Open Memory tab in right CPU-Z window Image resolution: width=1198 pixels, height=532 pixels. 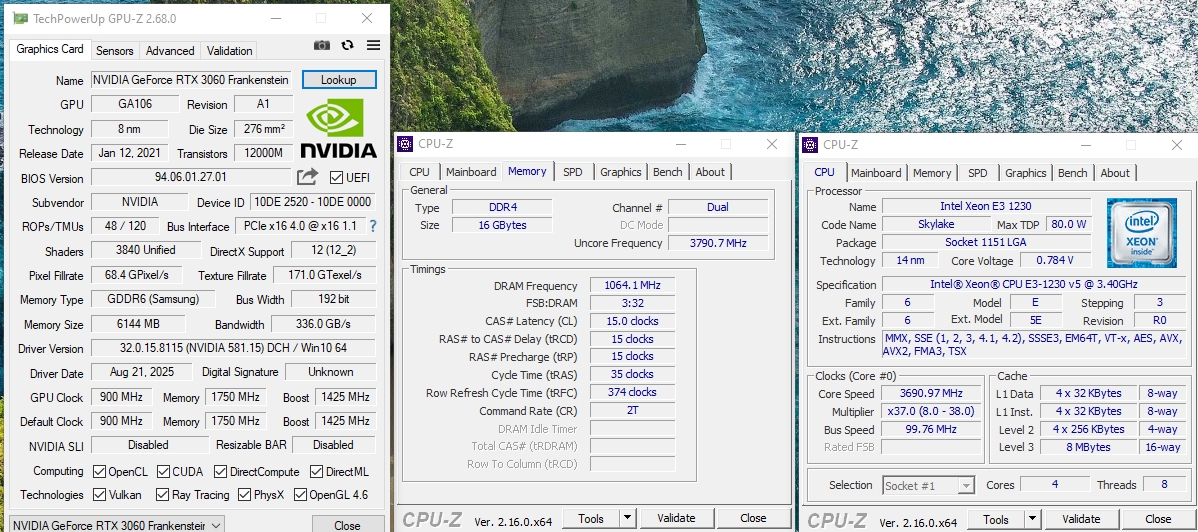tap(932, 173)
